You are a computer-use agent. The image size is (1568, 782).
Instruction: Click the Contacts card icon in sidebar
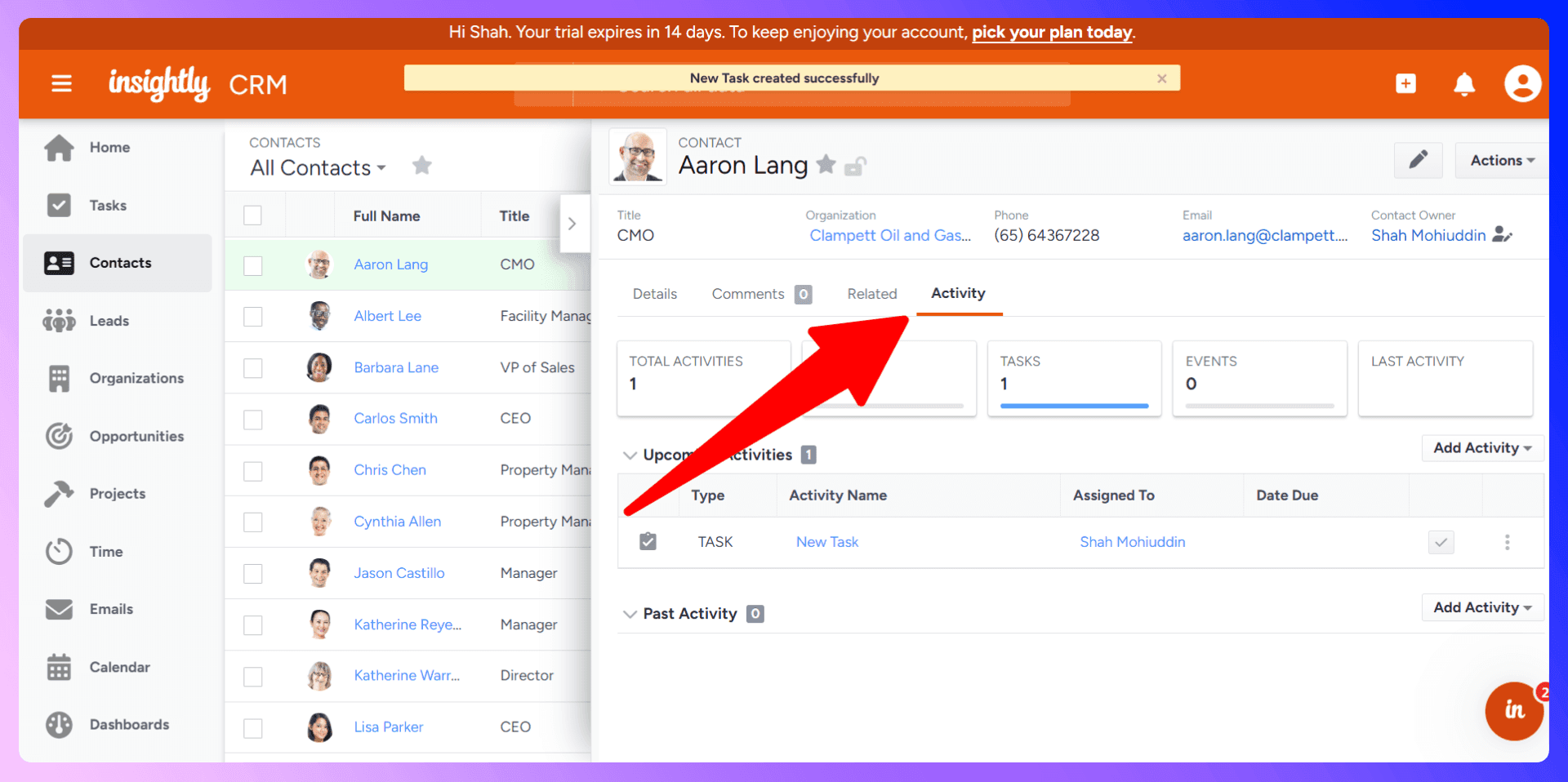pos(59,263)
